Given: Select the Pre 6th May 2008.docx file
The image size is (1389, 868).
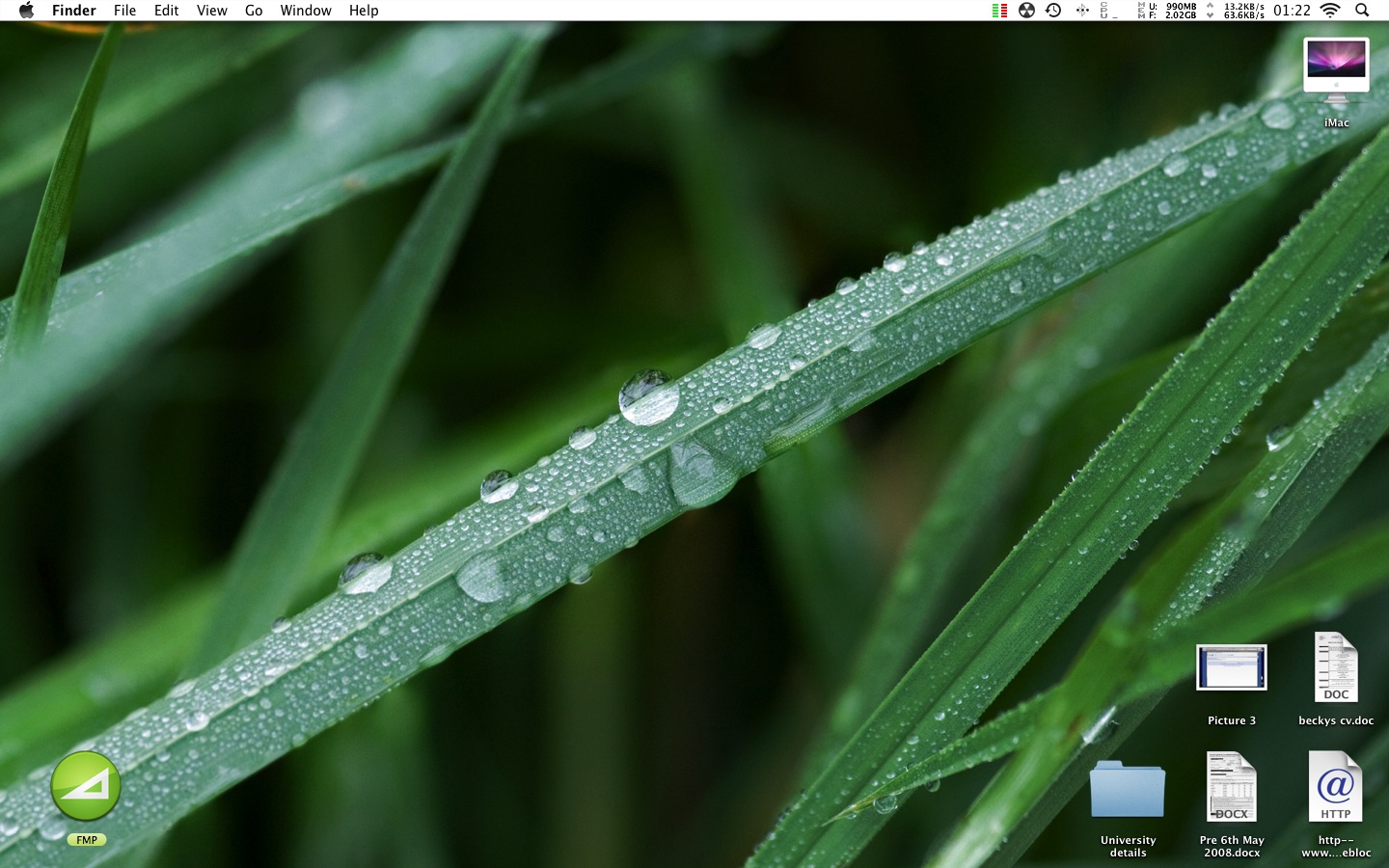Looking at the screenshot, I should point(1232,787).
